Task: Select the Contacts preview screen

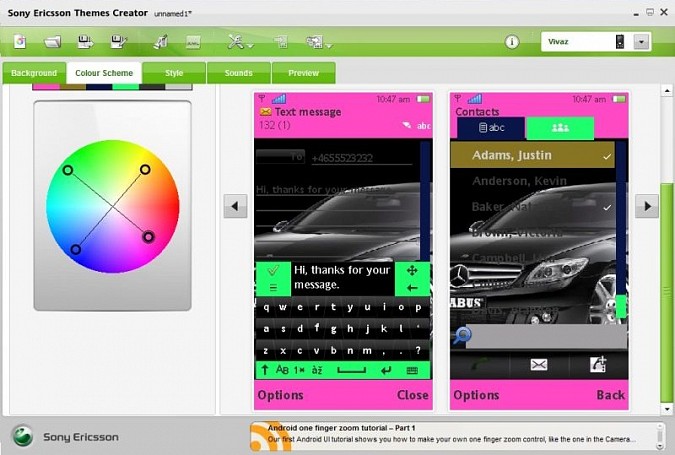Action: (539, 251)
